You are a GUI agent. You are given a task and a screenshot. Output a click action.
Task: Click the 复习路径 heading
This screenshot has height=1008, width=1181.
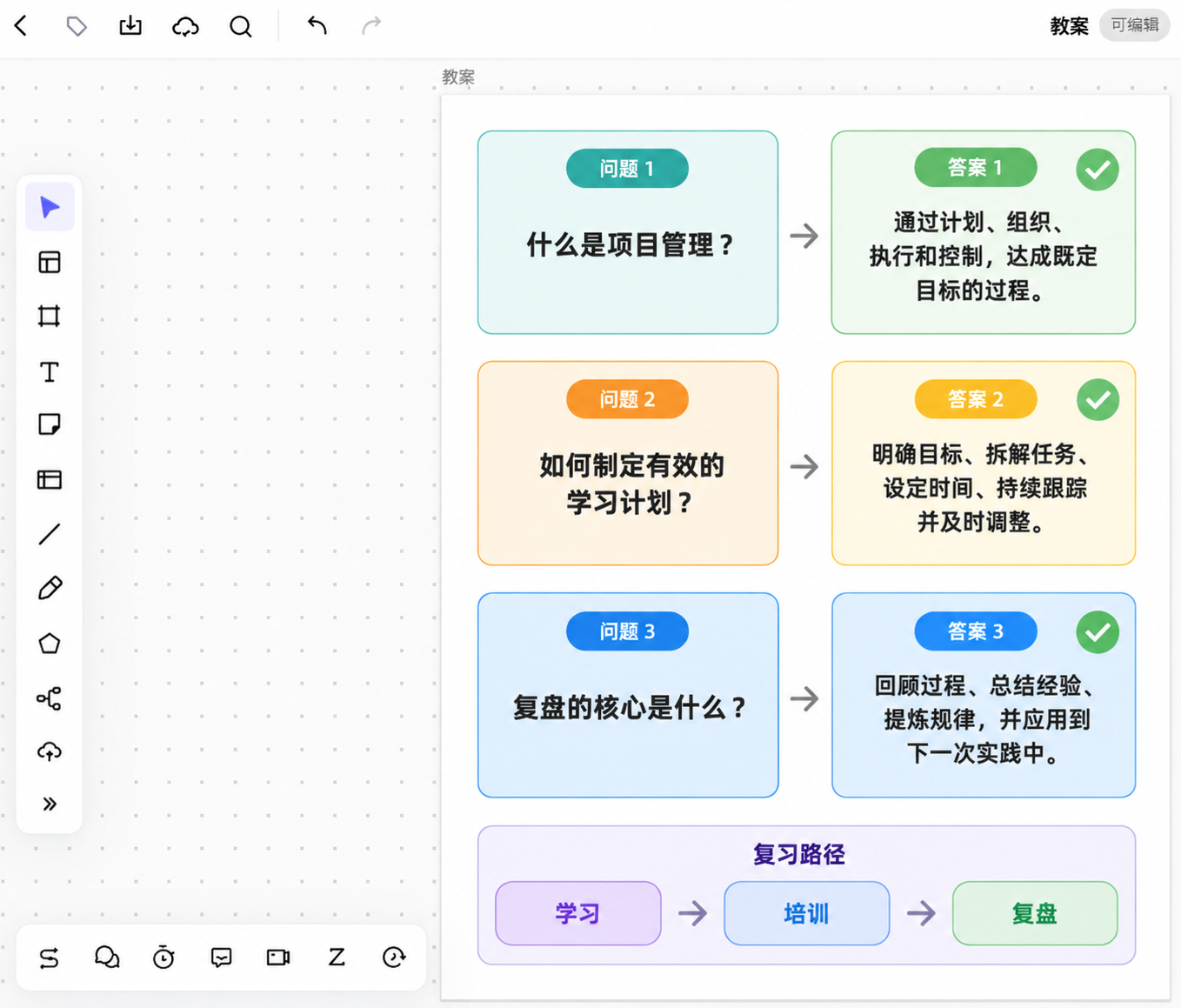pyautogui.click(x=799, y=854)
